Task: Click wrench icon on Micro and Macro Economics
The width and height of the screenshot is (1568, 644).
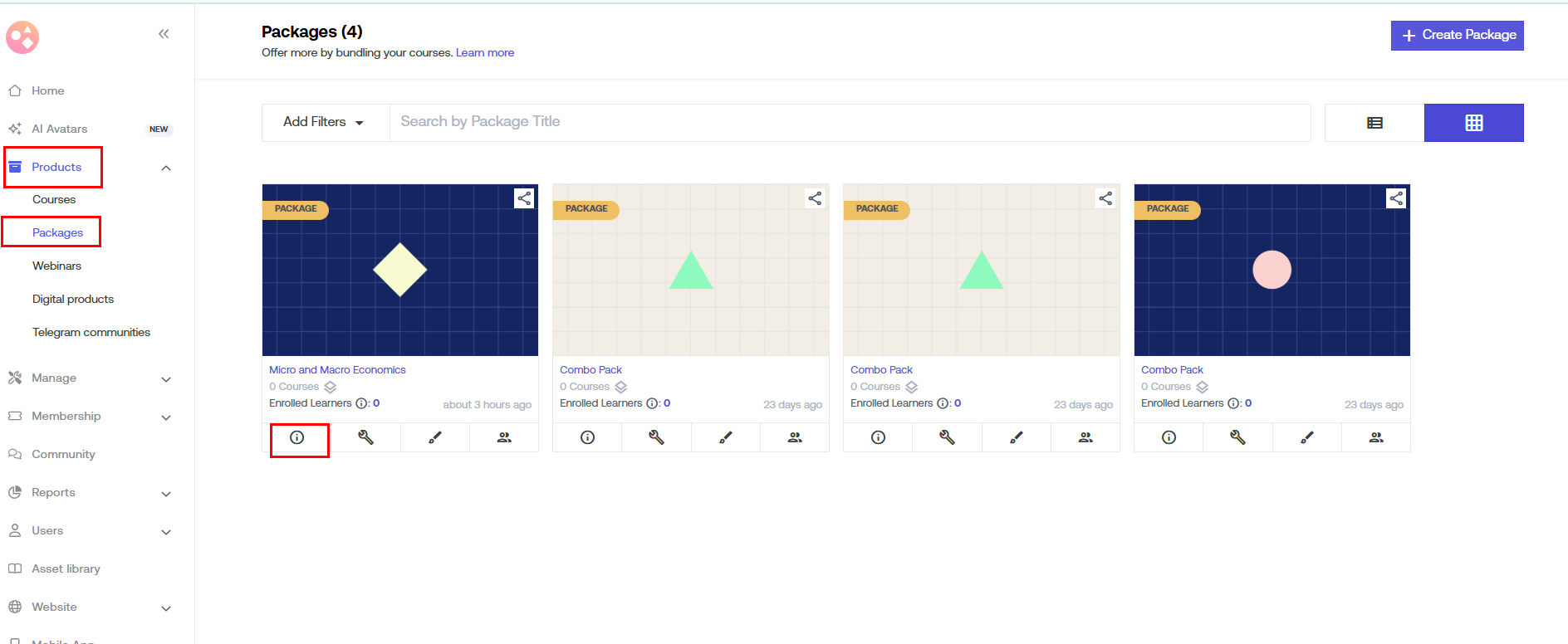Action: click(x=365, y=437)
